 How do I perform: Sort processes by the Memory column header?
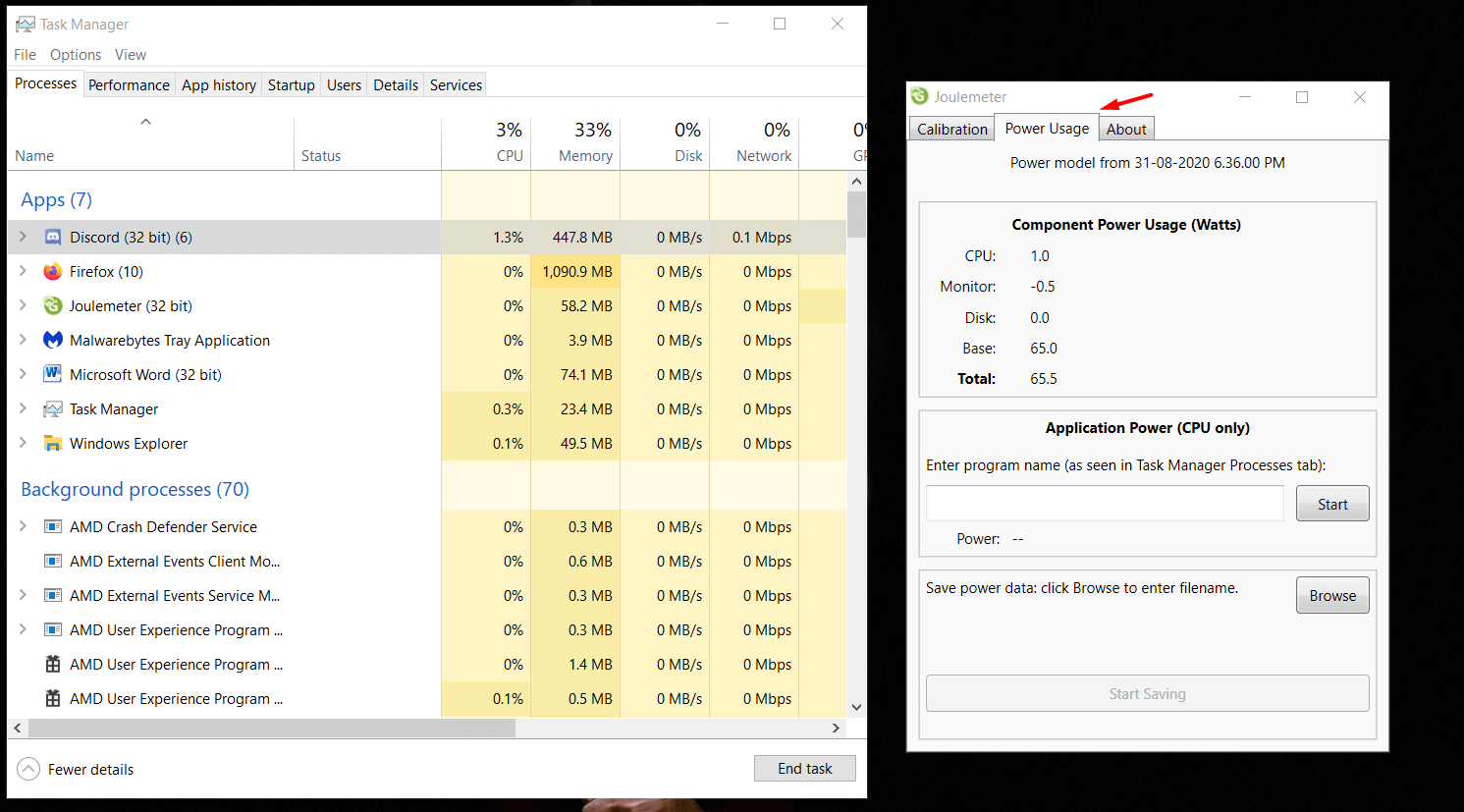click(575, 142)
